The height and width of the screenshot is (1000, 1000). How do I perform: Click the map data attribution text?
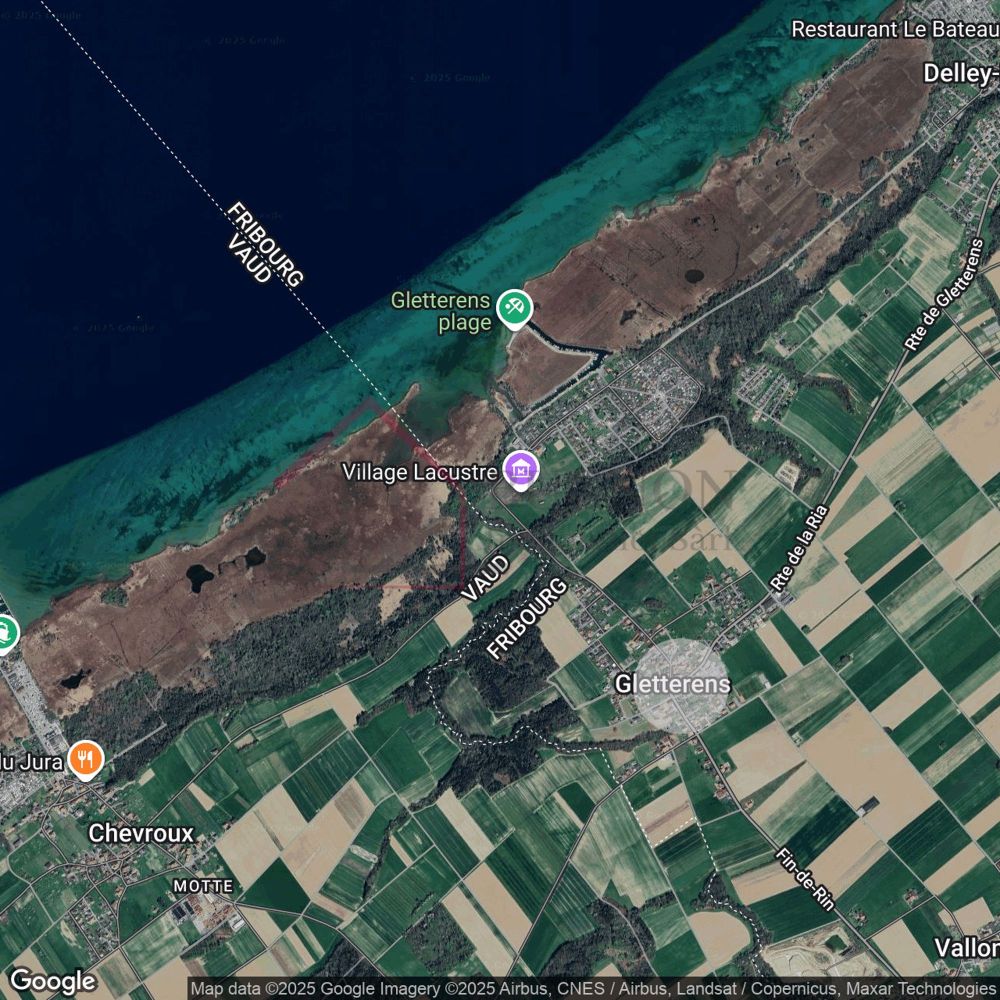tap(594, 989)
